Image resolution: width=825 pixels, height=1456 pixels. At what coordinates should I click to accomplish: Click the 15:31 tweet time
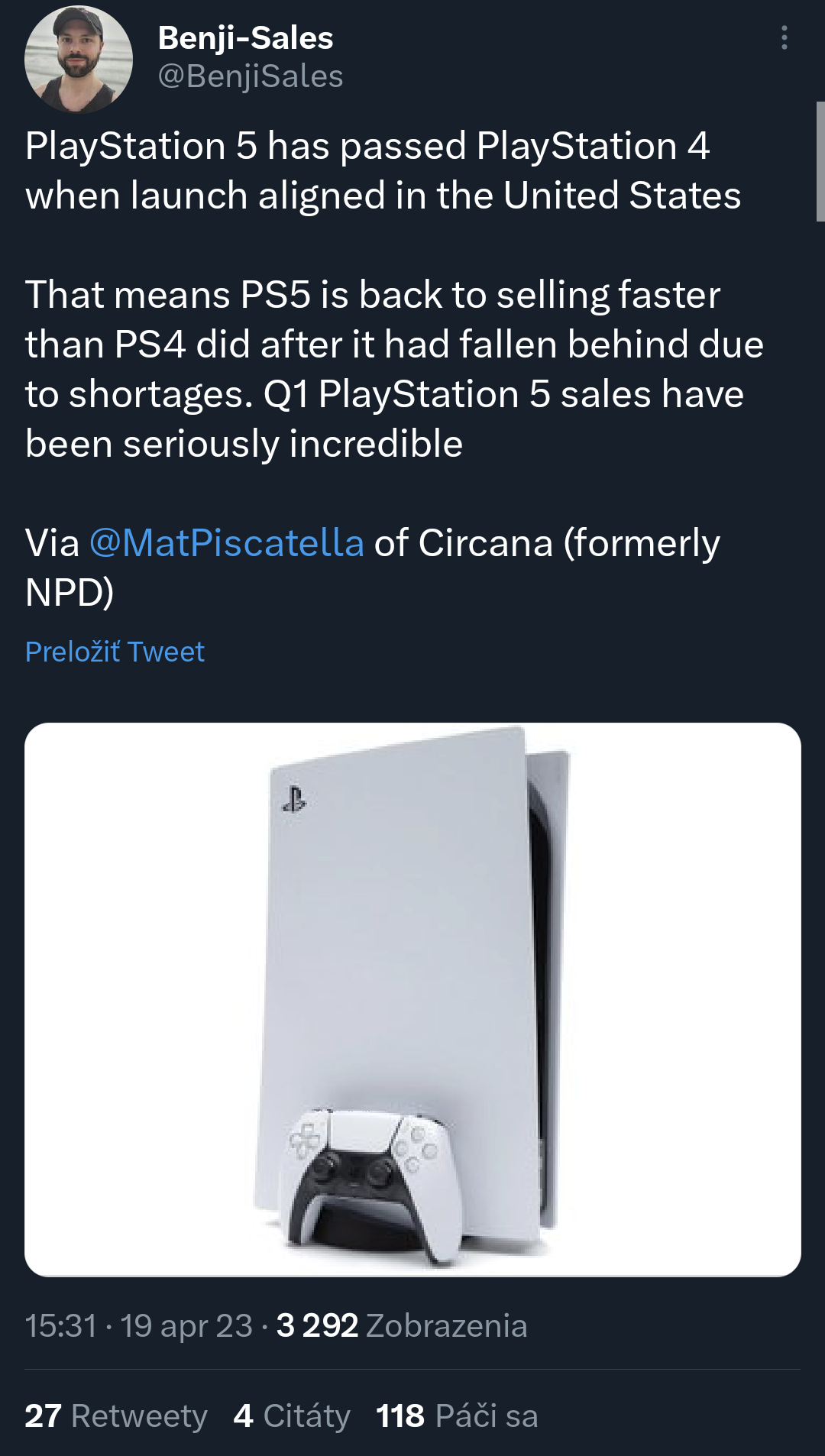pos(61,1326)
